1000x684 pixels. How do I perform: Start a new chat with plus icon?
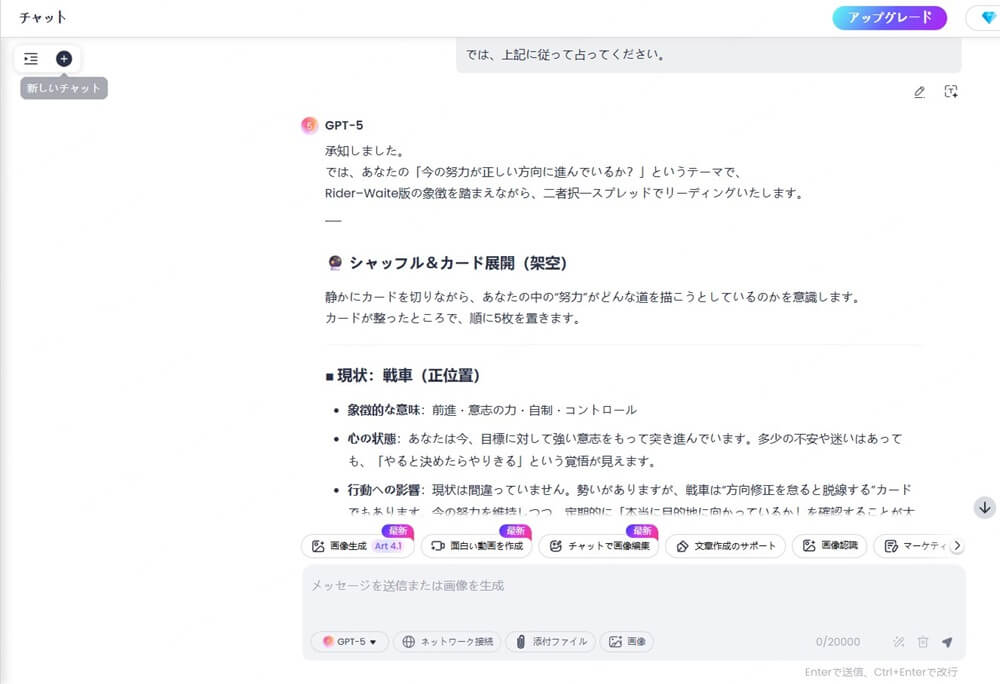coord(64,59)
